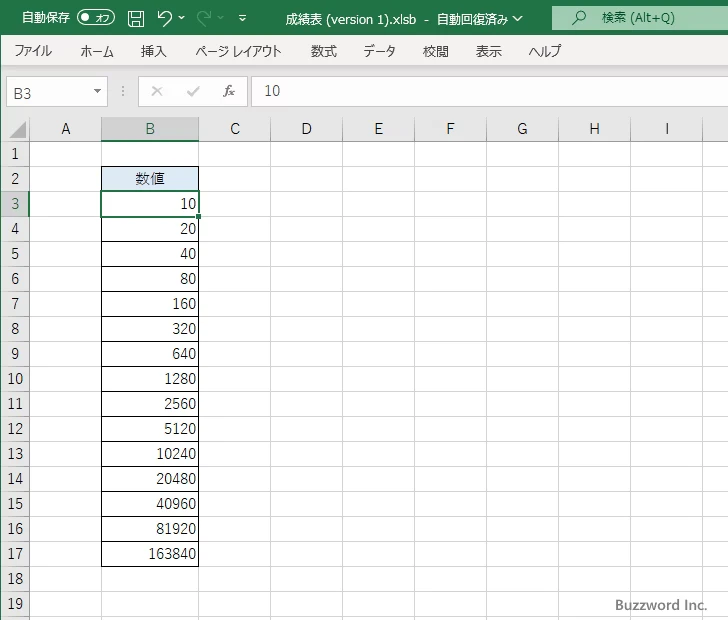
Task: Click the 数値 header cell
Action: click(x=150, y=179)
